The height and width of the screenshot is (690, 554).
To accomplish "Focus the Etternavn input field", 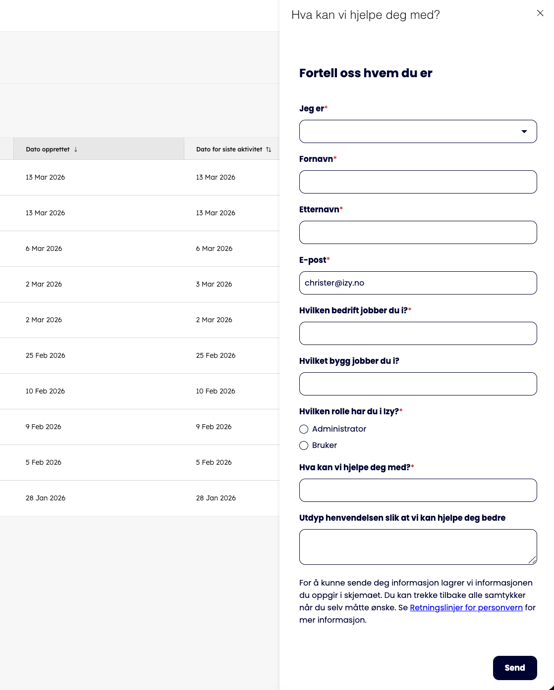I will click(x=418, y=232).
